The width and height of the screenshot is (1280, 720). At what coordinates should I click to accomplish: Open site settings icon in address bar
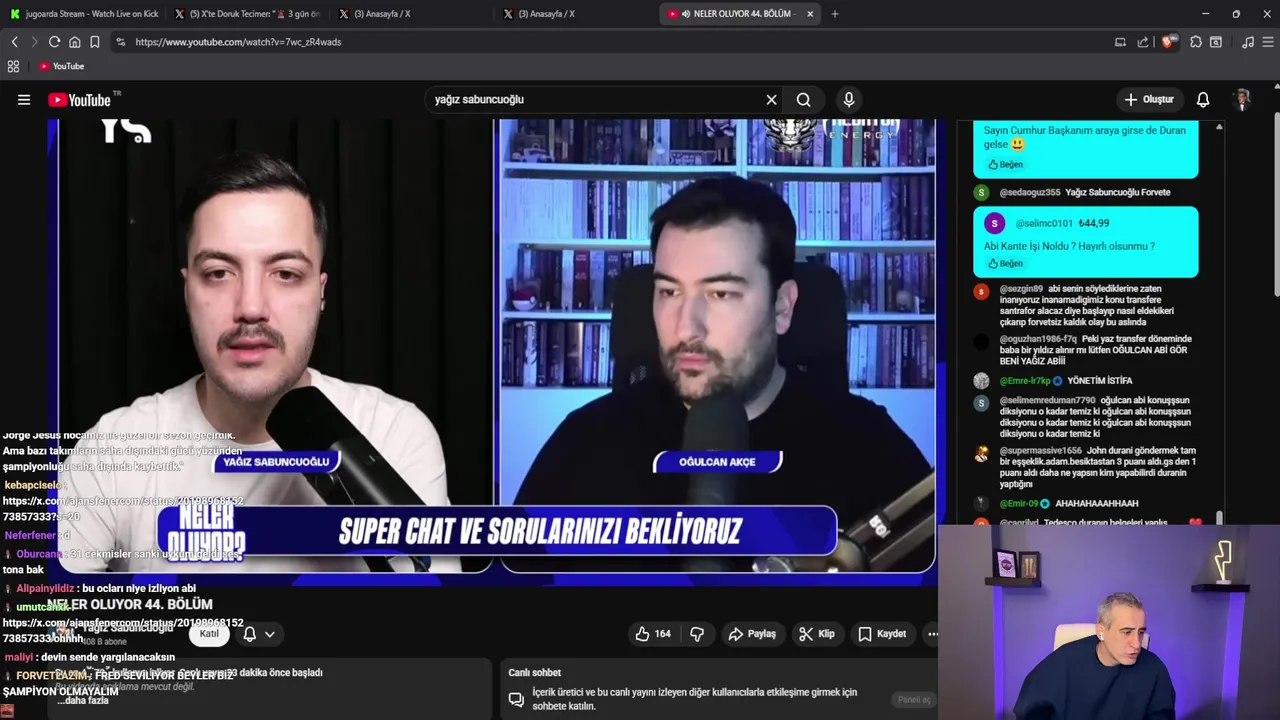click(120, 42)
